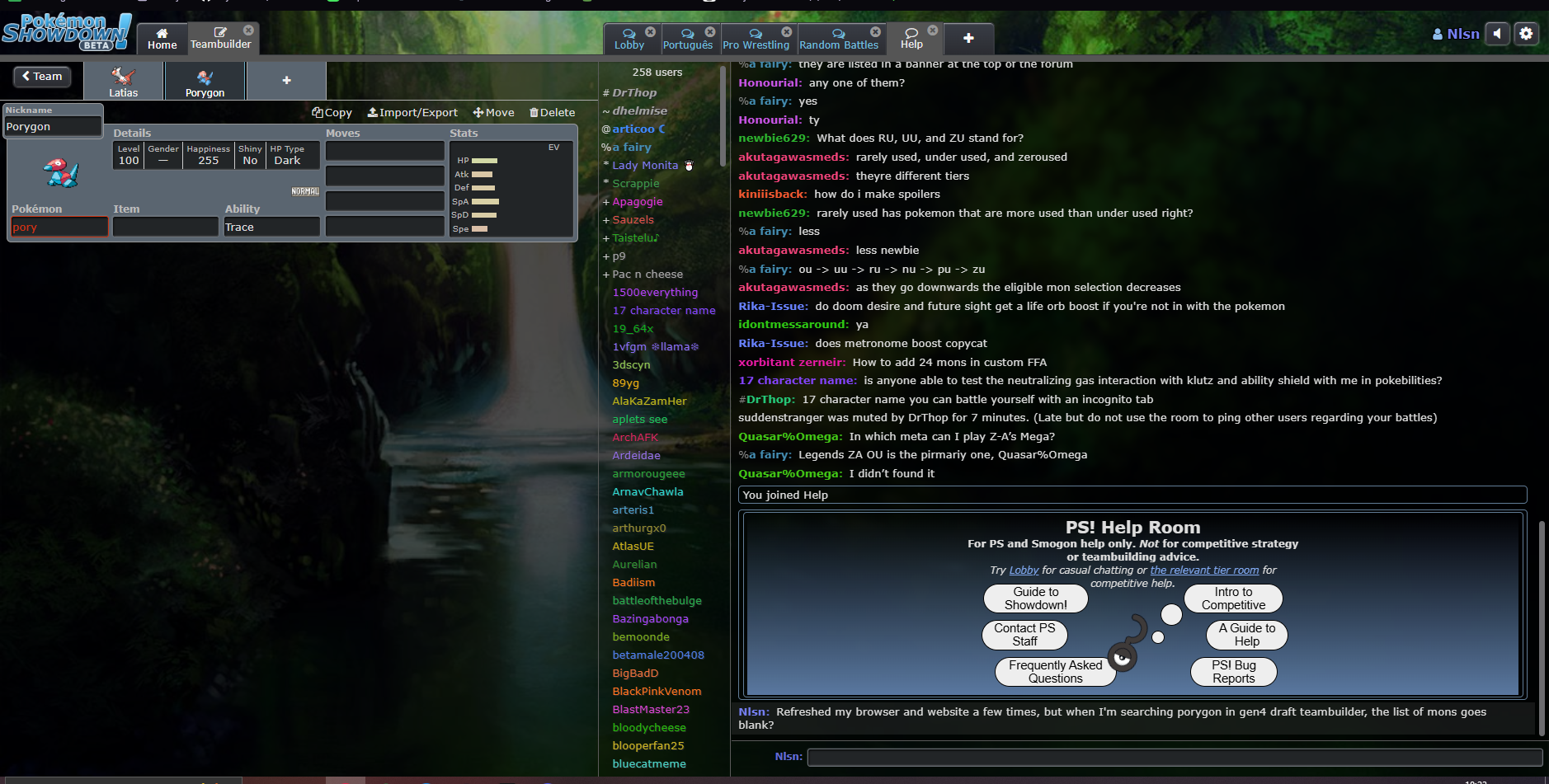Go back with the Team button
This screenshot has width=1549, height=784.
click(42, 77)
